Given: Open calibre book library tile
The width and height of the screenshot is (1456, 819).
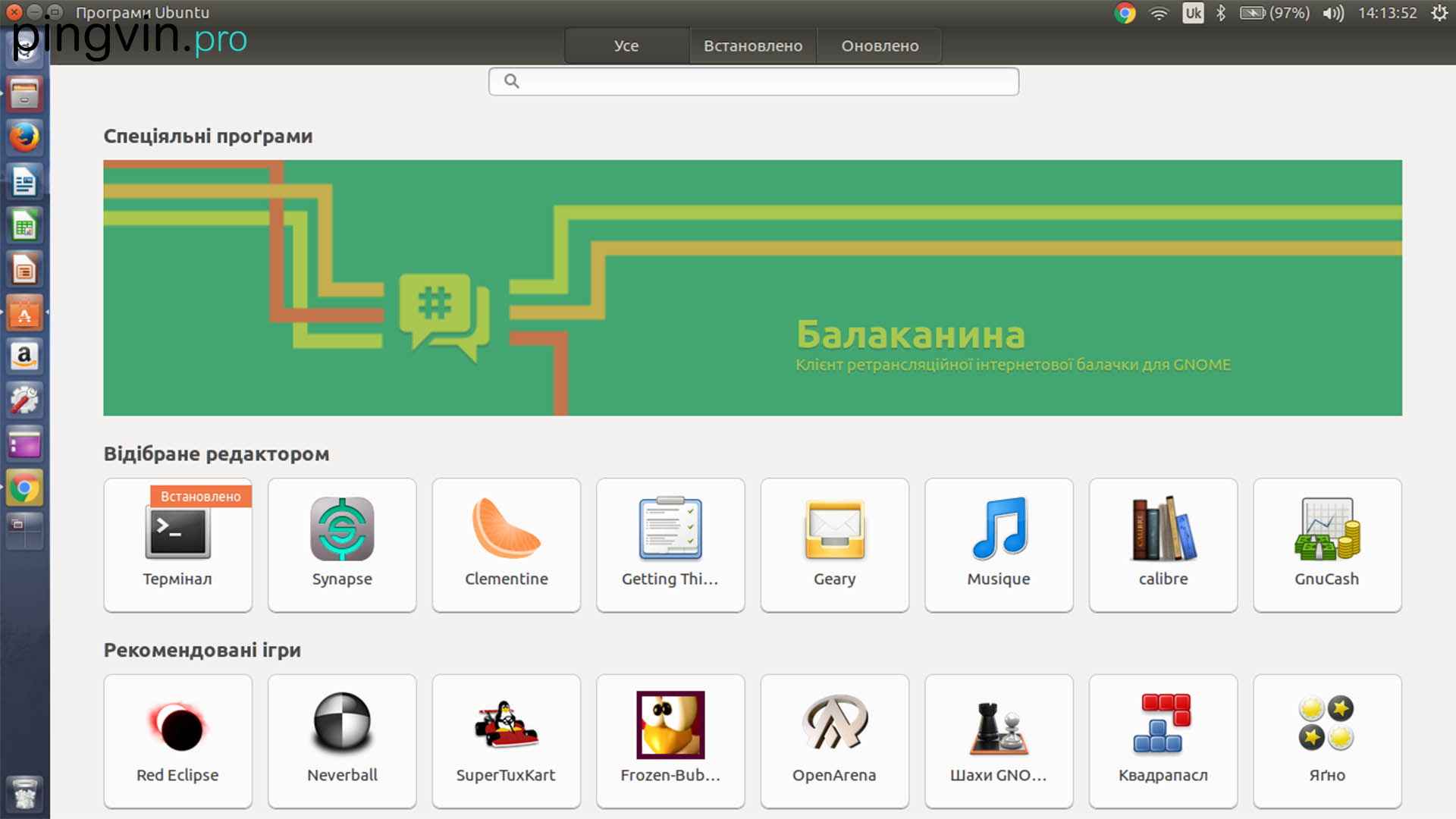Looking at the screenshot, I should tap(1163, 544).
